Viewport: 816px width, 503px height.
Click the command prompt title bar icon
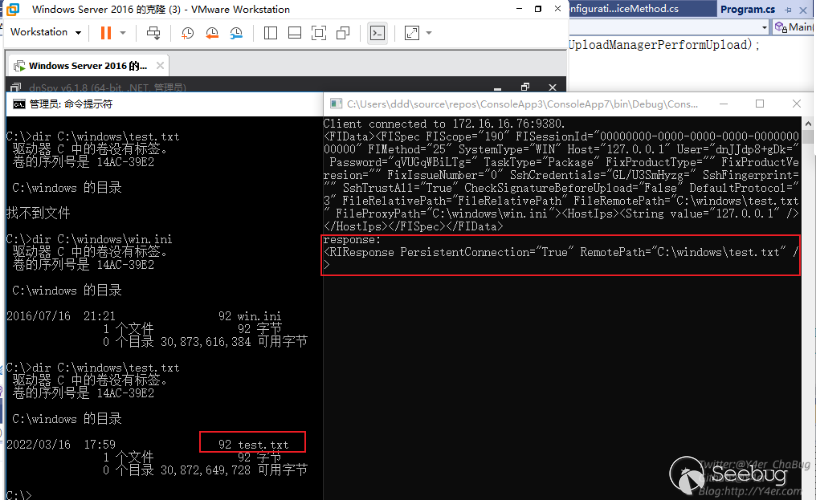[19, 104]
